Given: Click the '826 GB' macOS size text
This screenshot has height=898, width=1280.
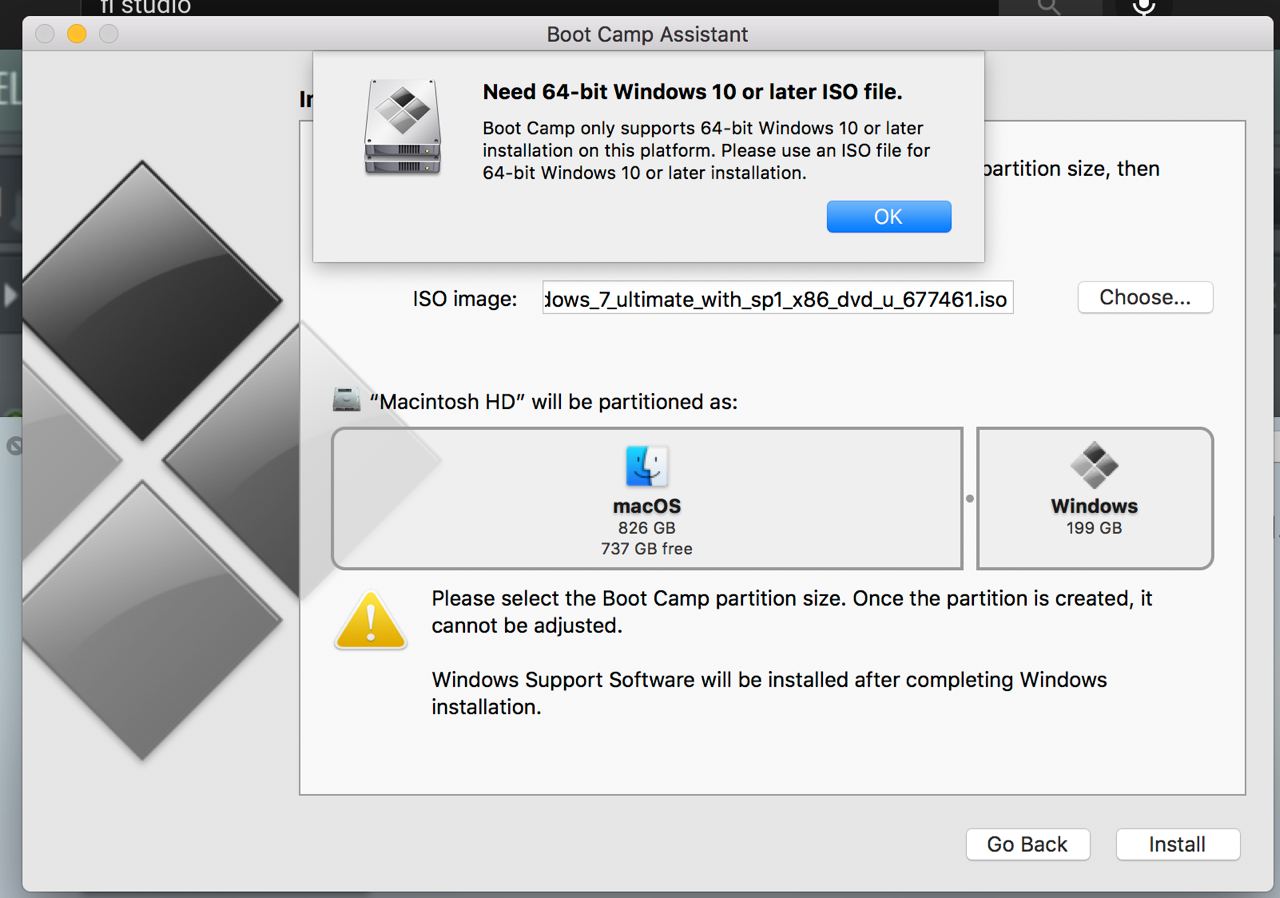Looking at the screenshot, I should coord(646,528).
